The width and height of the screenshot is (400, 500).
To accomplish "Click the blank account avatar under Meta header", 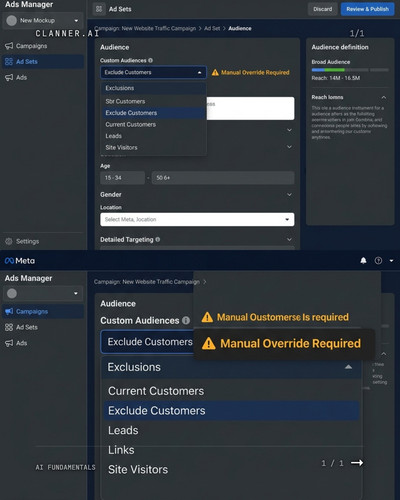I will coord(12,293).
